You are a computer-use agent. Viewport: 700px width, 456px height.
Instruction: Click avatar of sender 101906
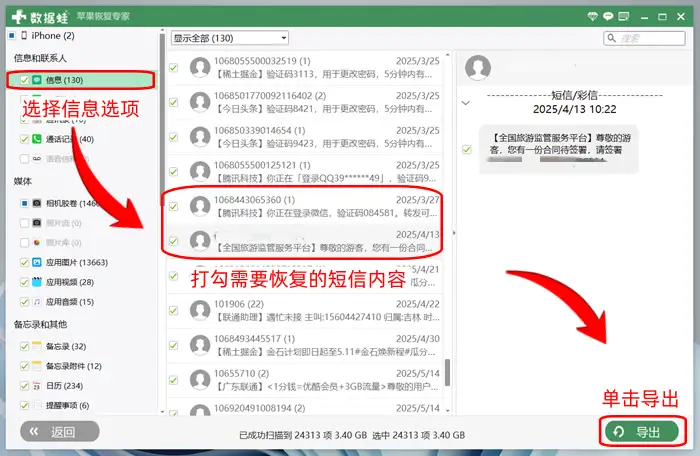click(x=200, y=310)
